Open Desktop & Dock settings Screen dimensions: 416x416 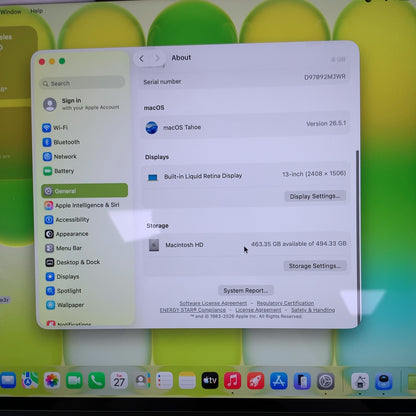click(x=73, y=262)
